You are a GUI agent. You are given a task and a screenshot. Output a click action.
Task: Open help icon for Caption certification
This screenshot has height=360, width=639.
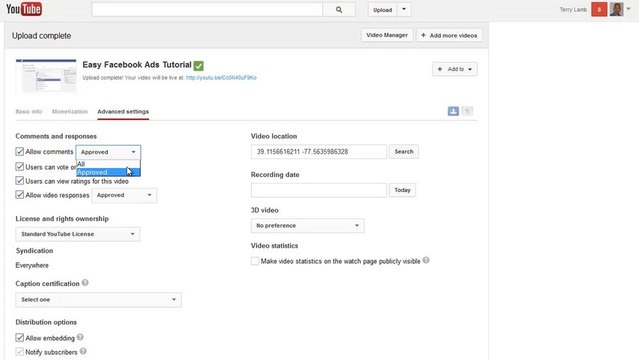[x=85, y=283]
